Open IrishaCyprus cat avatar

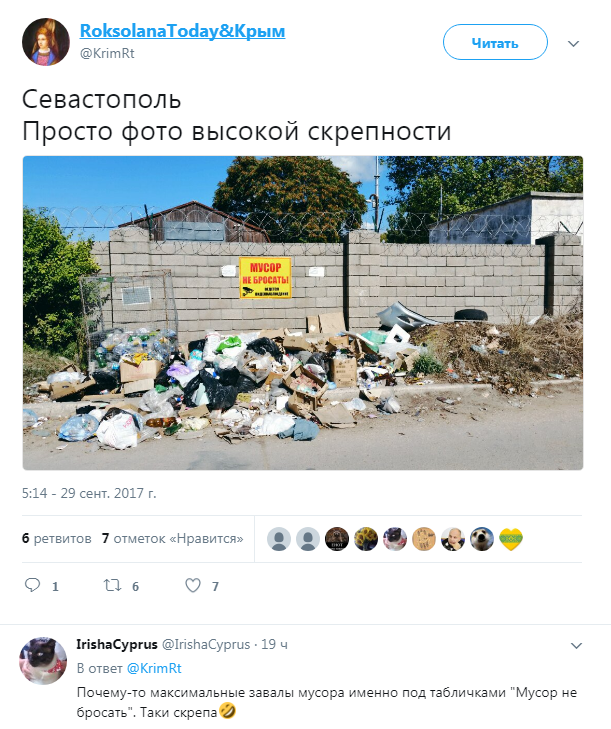click(43, 661)
